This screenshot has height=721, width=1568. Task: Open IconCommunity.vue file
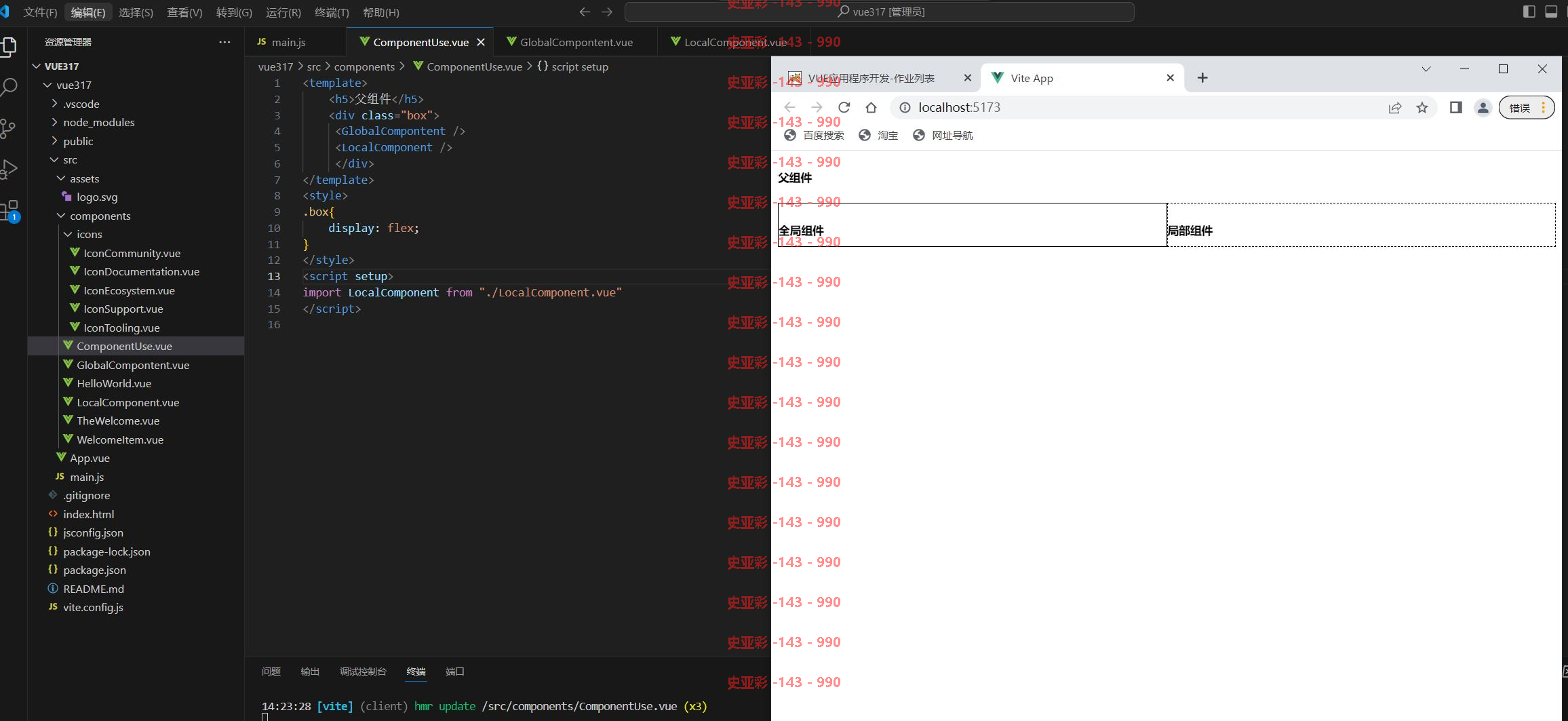(136, 253)
